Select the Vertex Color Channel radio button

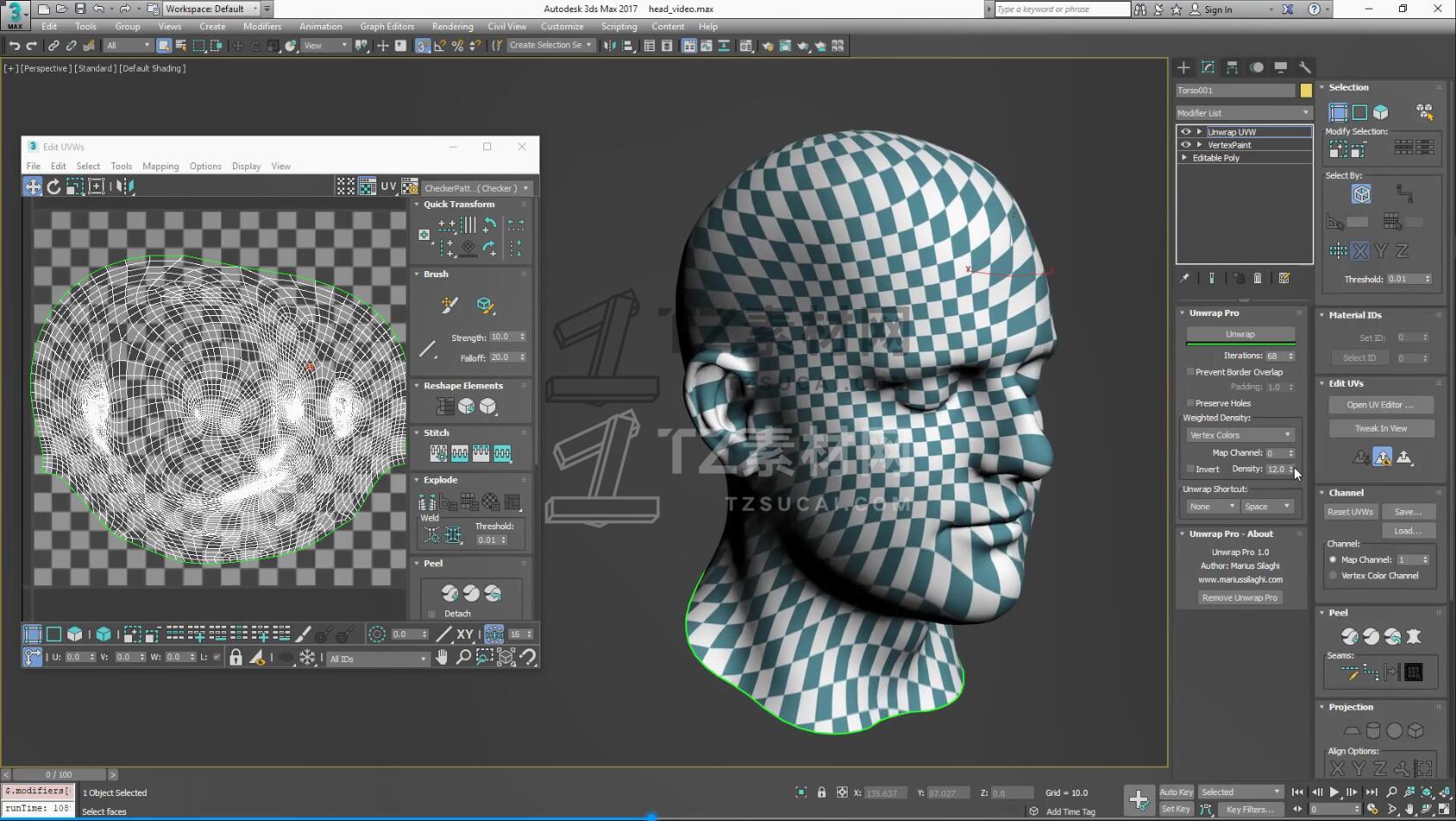[1333, 576]
